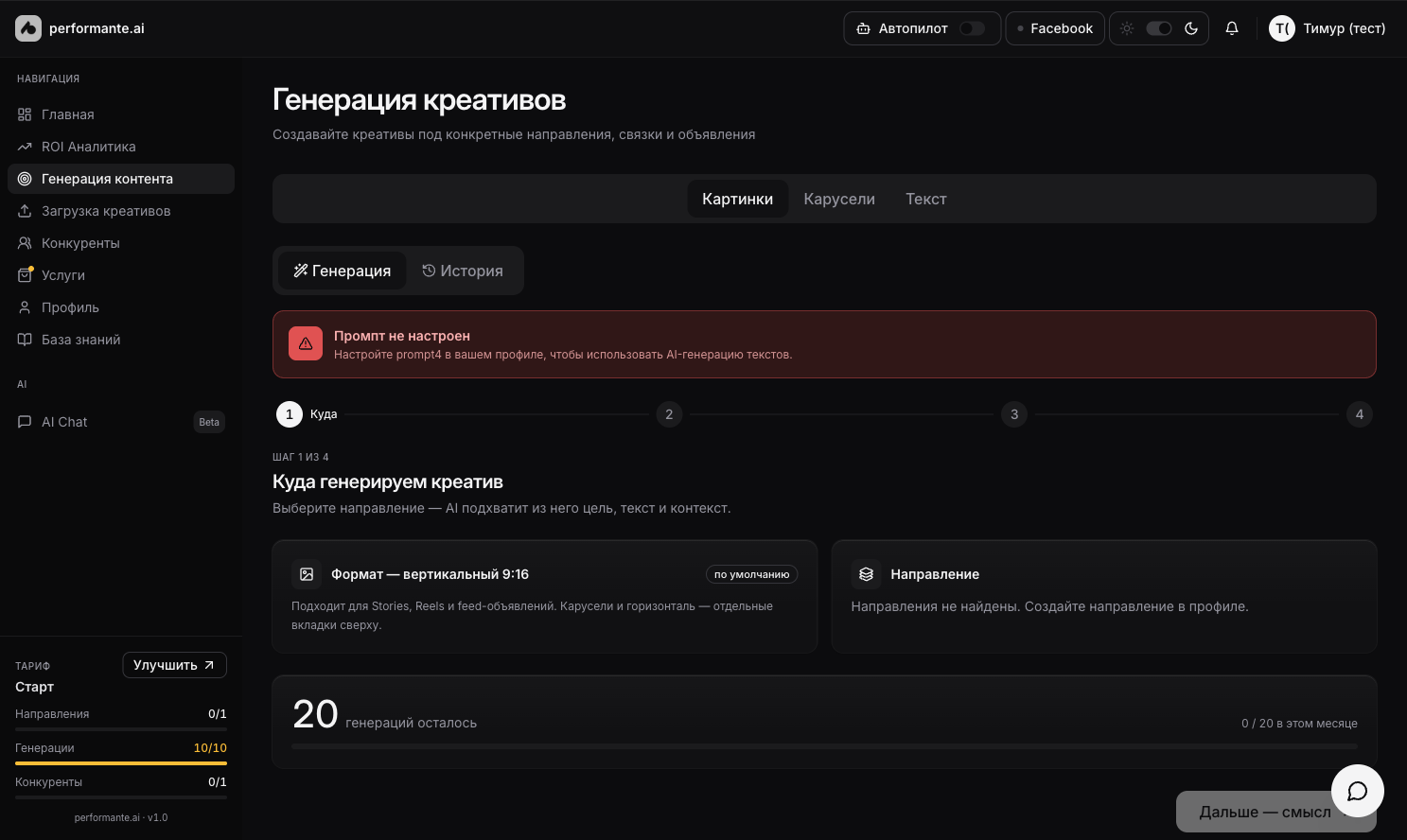
Task: Open the История sub-tab
Action: tap(463, 271)
